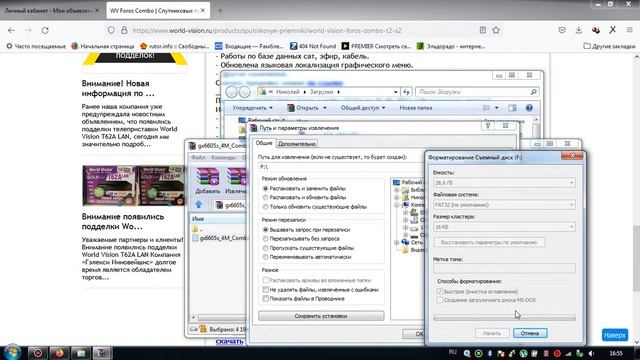Switch to Дополнительно tab in extraction dialog
Viewport: 640px width, 360px height.
point(297,144)
